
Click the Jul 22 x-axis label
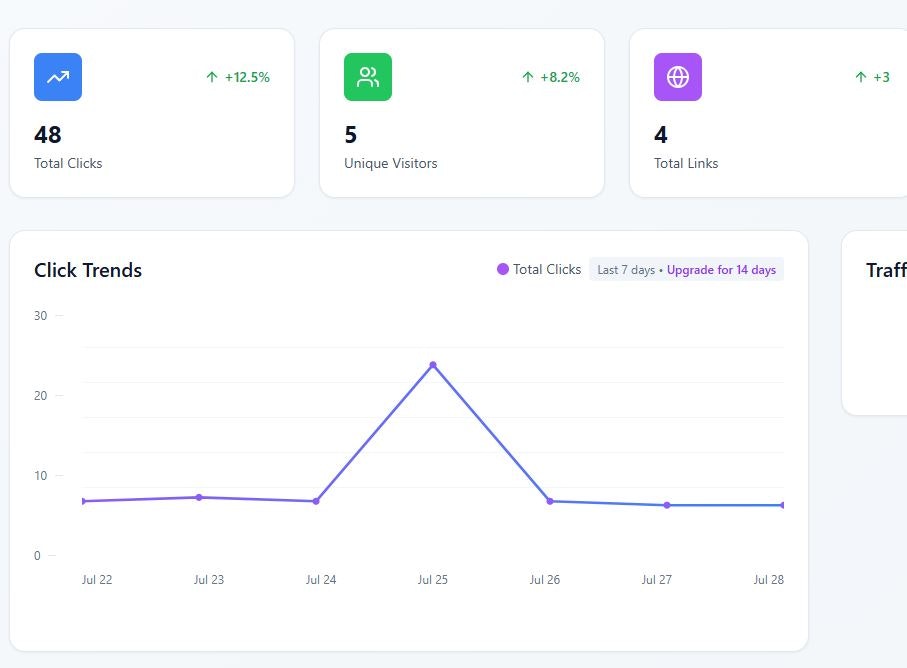(x=97, y=580)
